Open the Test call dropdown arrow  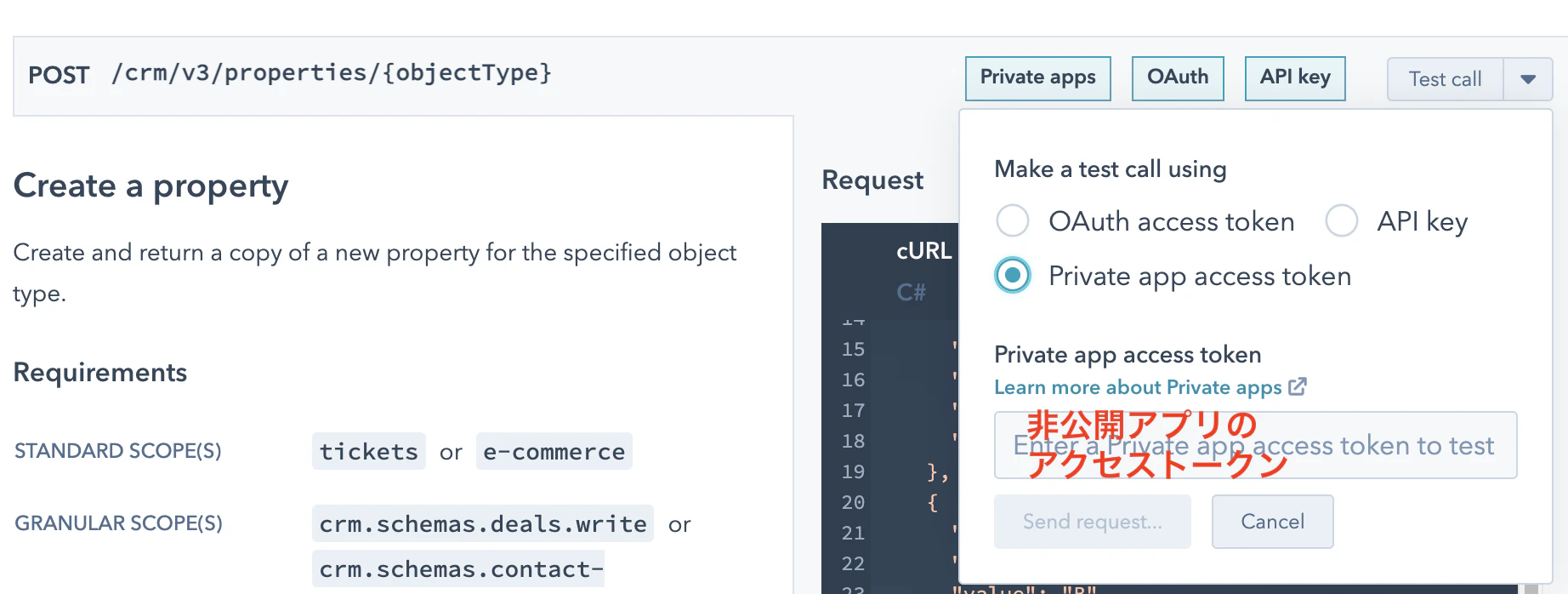[x=1528, y=79]
